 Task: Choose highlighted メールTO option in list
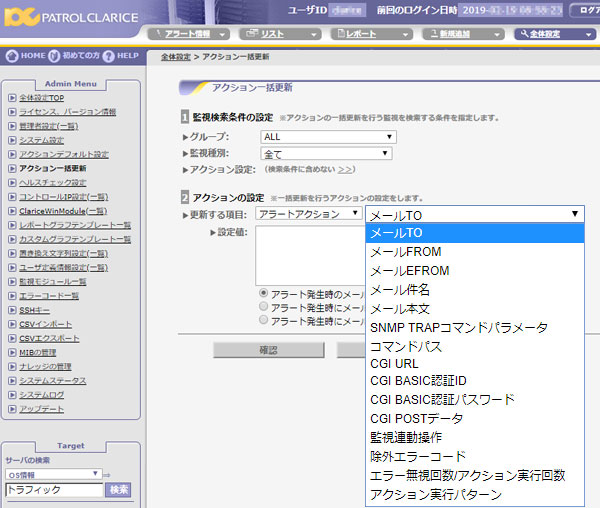click(475, 233)
